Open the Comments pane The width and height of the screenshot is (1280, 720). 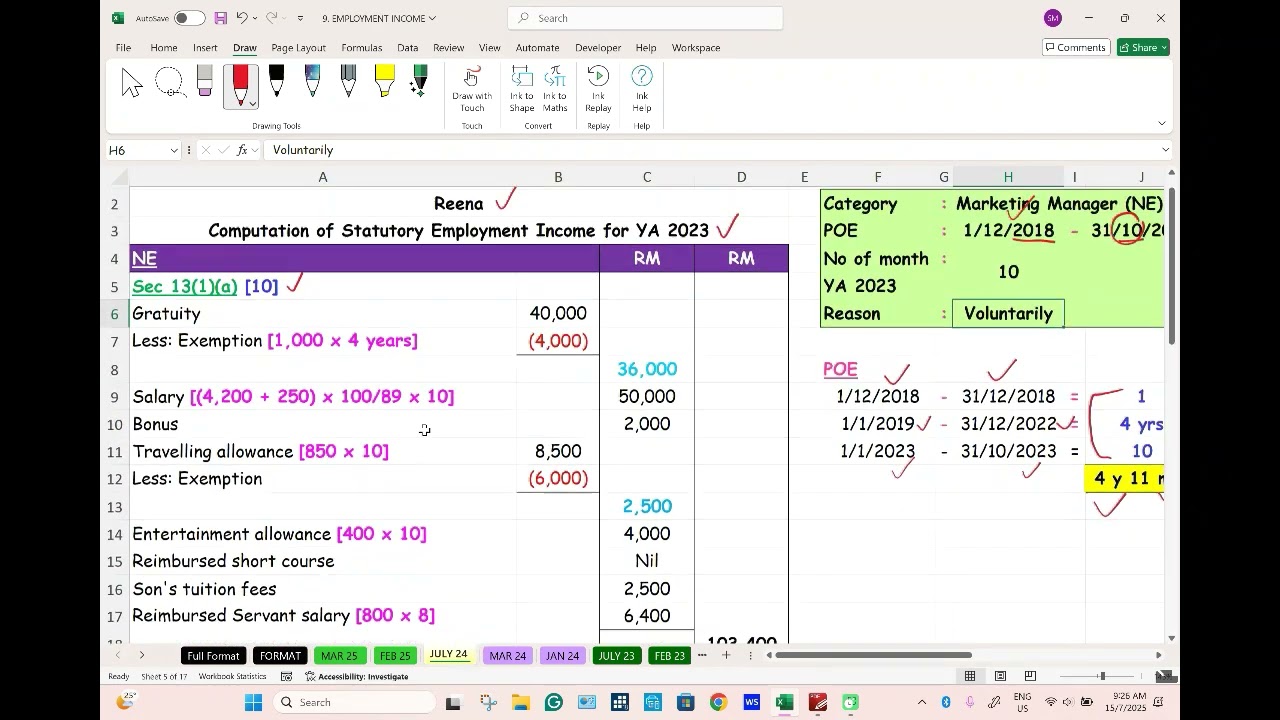point(1075,47)
